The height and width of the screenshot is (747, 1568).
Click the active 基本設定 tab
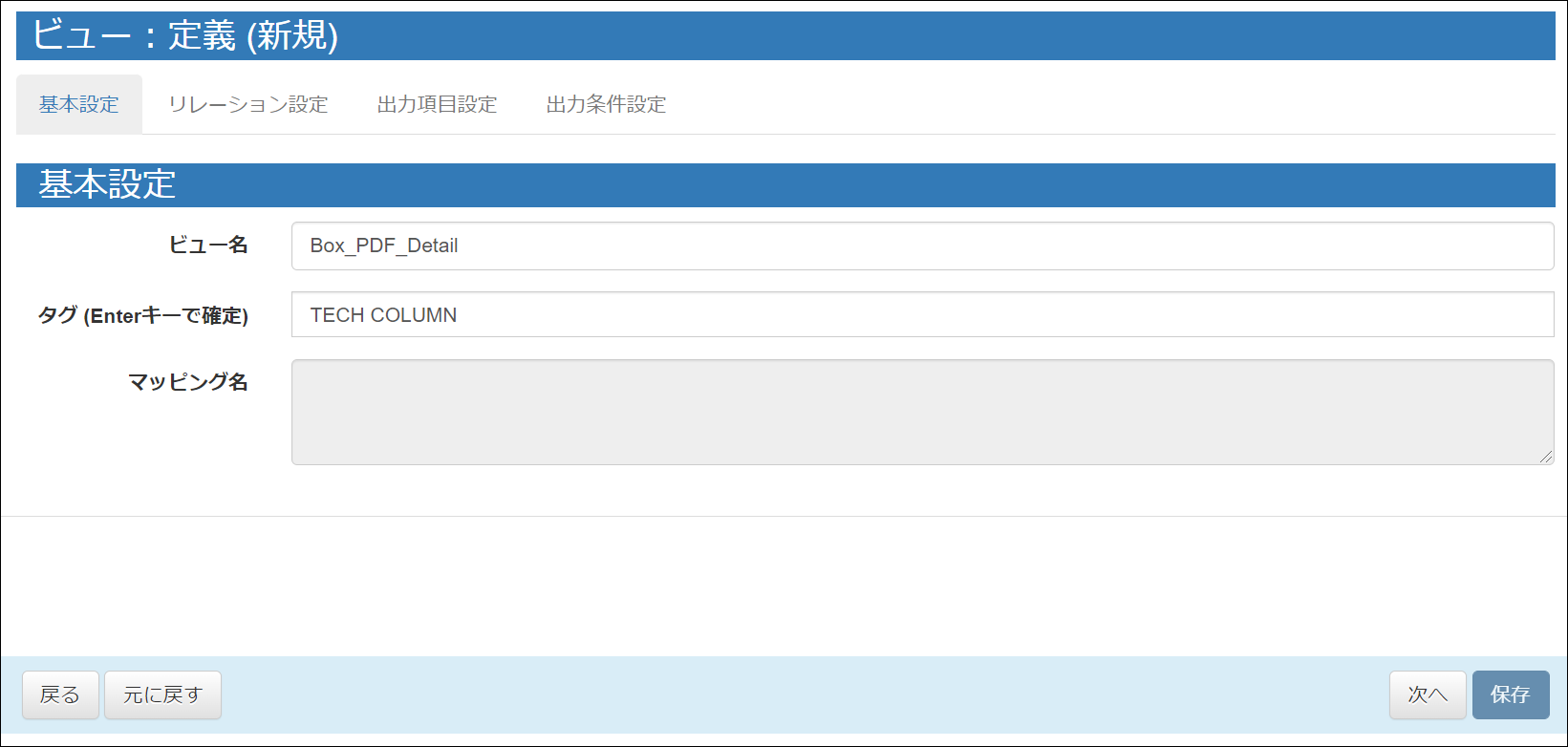[79, 104]
